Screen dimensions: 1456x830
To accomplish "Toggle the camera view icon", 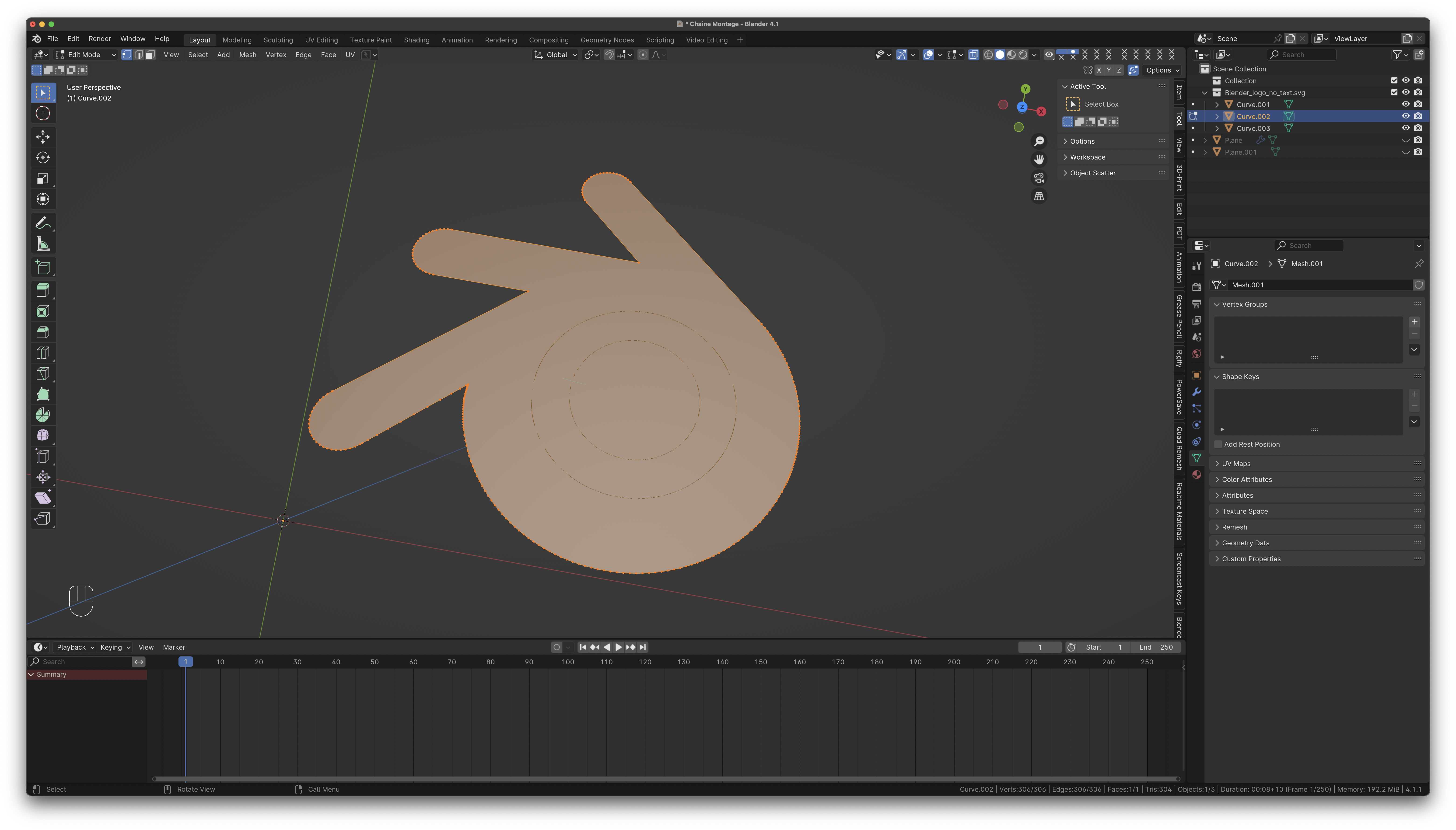I will [x=1039, y=178].
